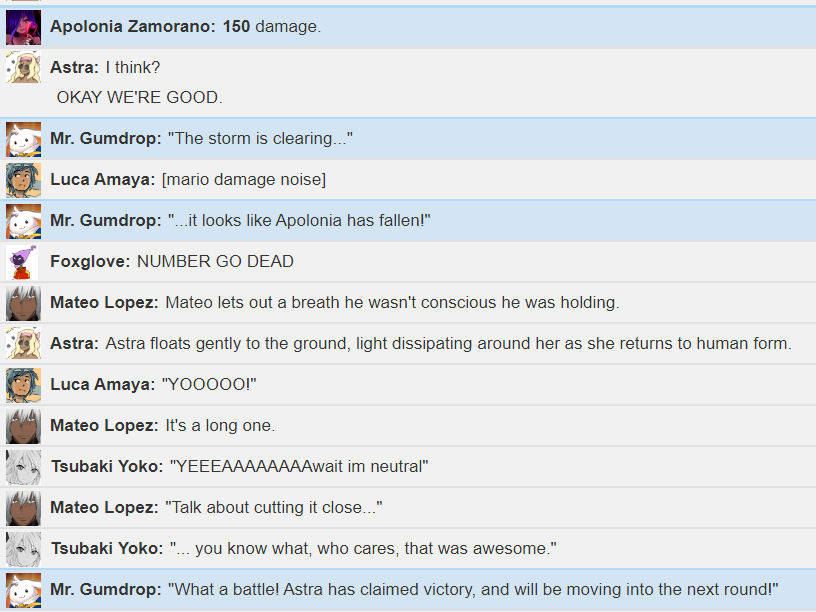Image resolution: width=816 pixels, height=612 pixels.
Task: Click the "NUMBER GO DEAD" message text
Action: [x=215, y=261]
